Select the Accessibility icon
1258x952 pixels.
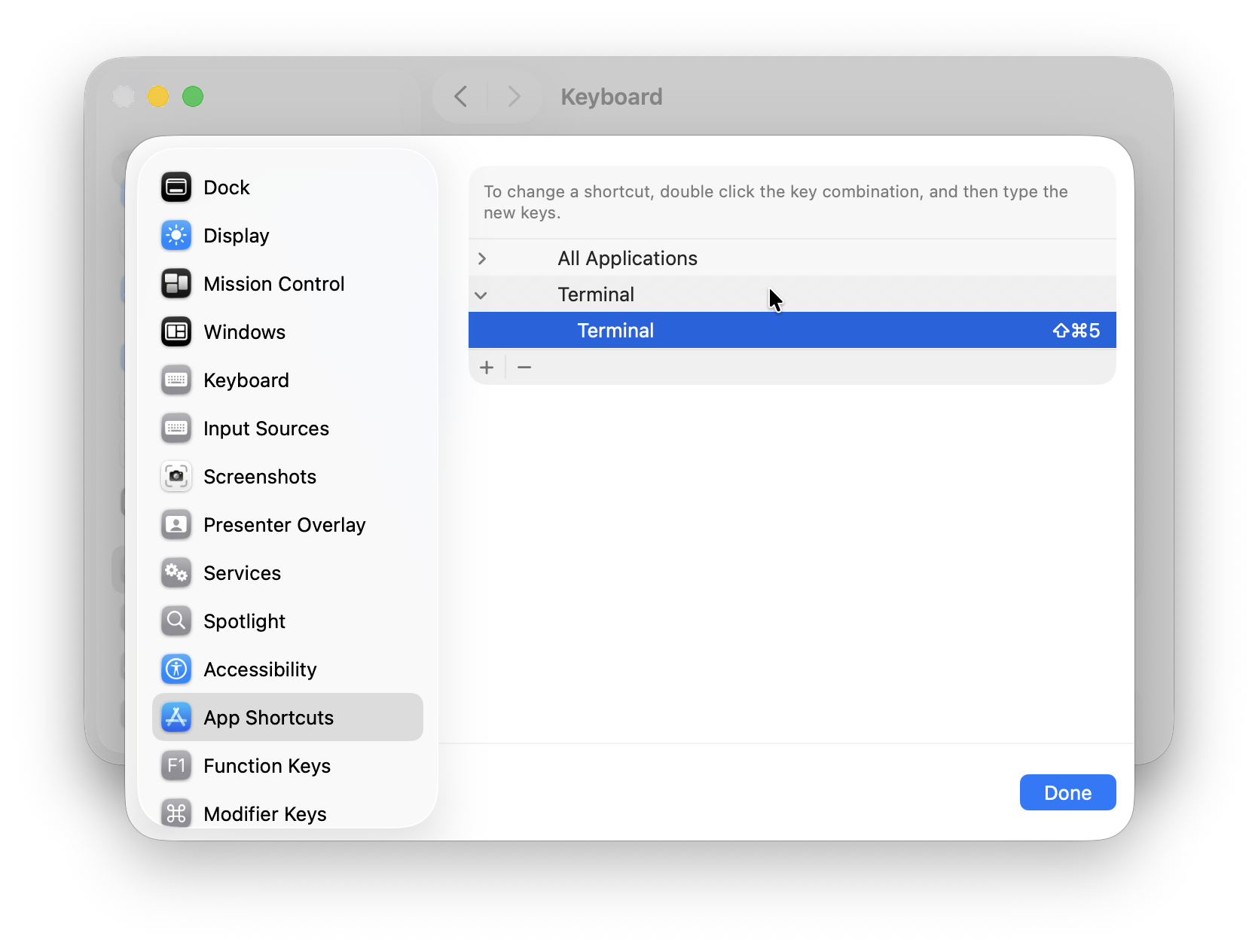pos(176,669)
